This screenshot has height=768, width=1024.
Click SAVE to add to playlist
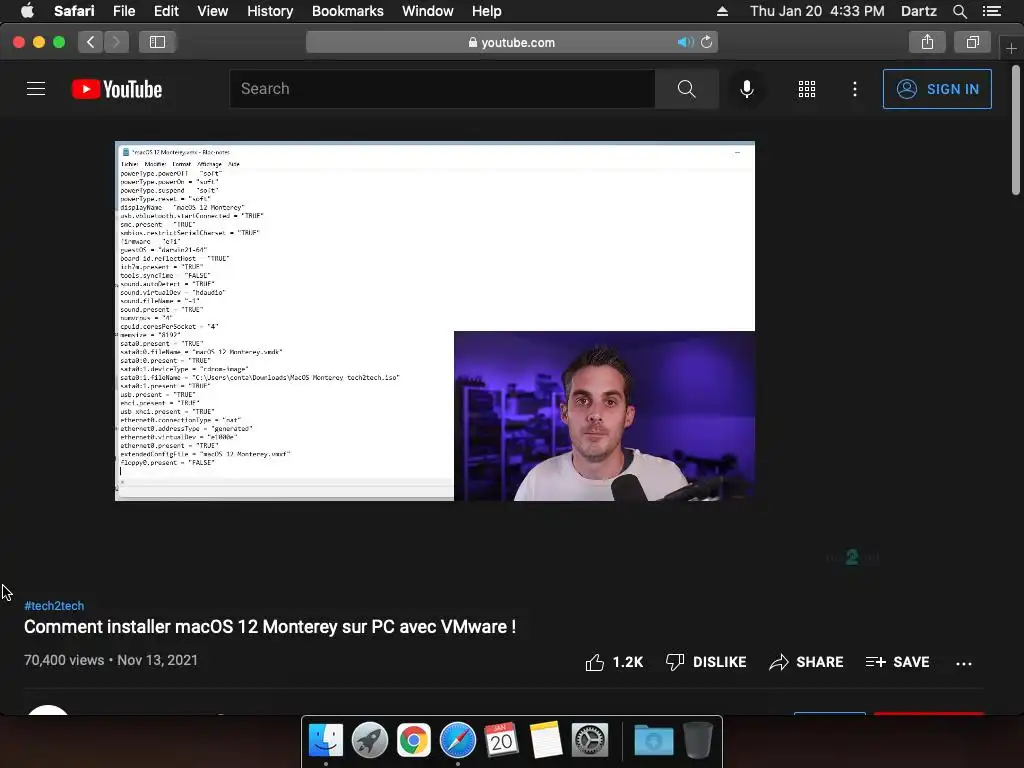897,662
